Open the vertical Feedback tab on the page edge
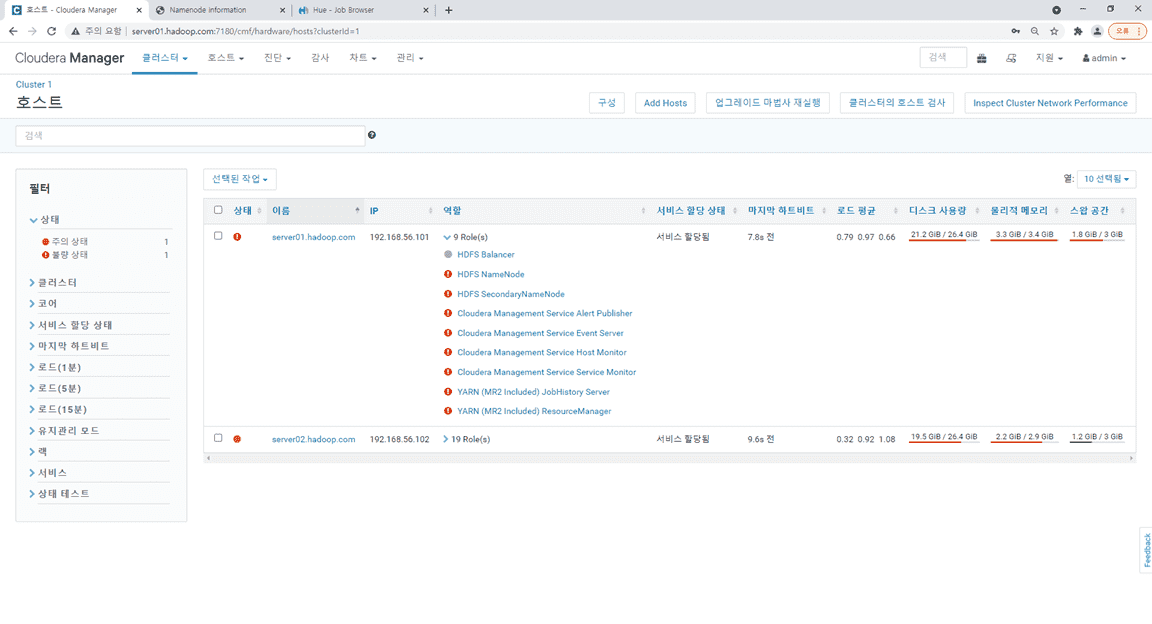Image resolution: width=1152 pixels, height=624 pixels. click(1146, 550)
